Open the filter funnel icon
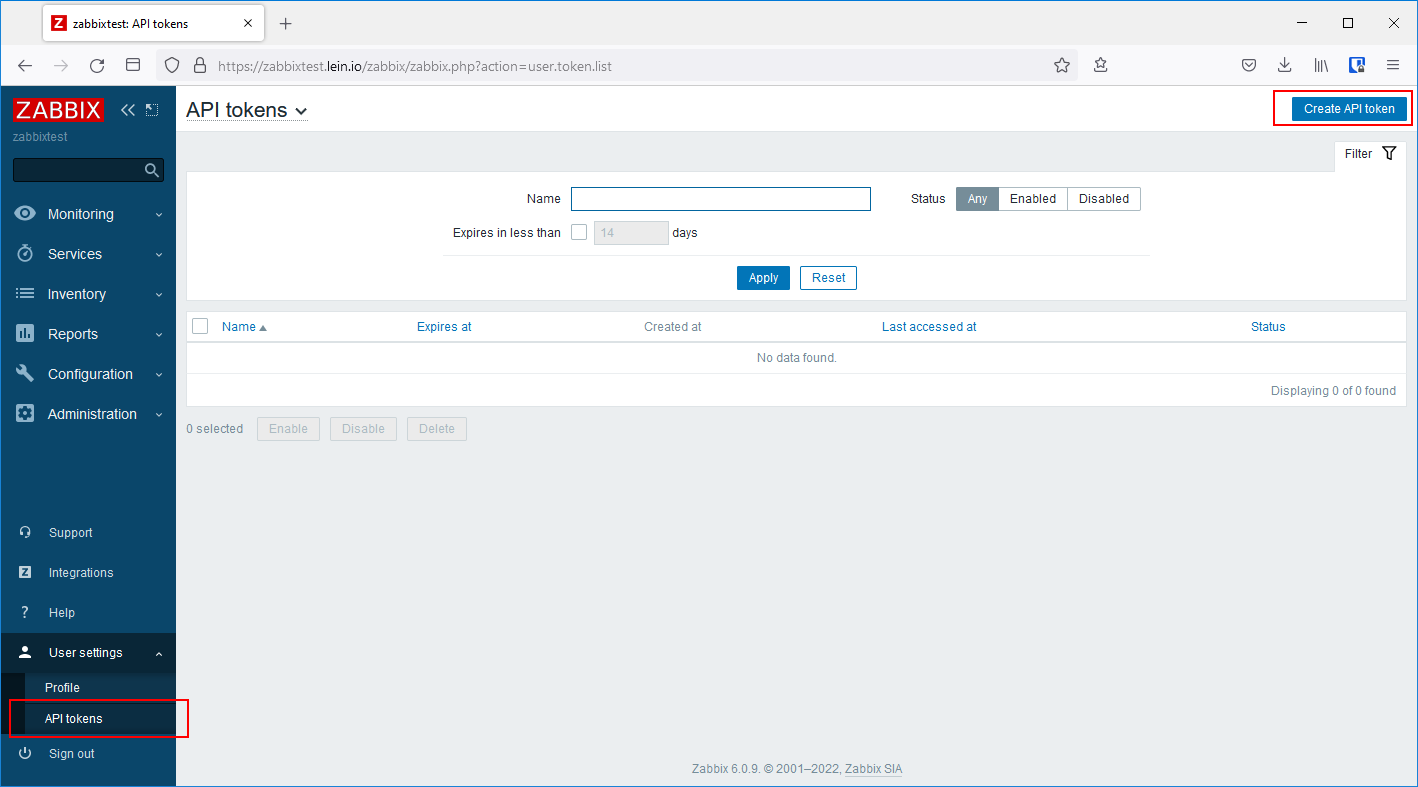This screenshot has height=787, width=1418. (1389, 153)
